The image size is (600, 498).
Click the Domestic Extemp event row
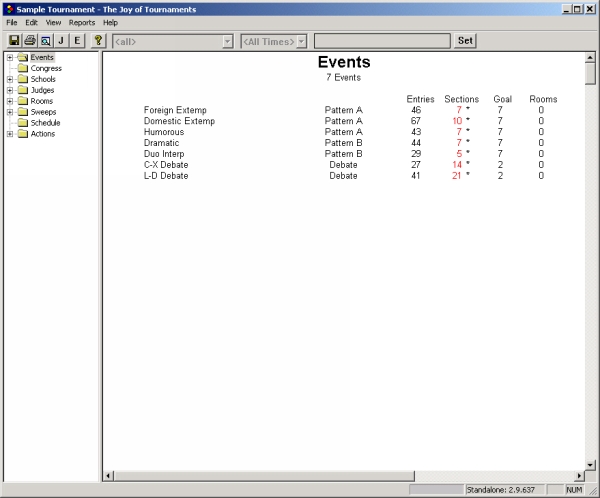click(180, 121)
